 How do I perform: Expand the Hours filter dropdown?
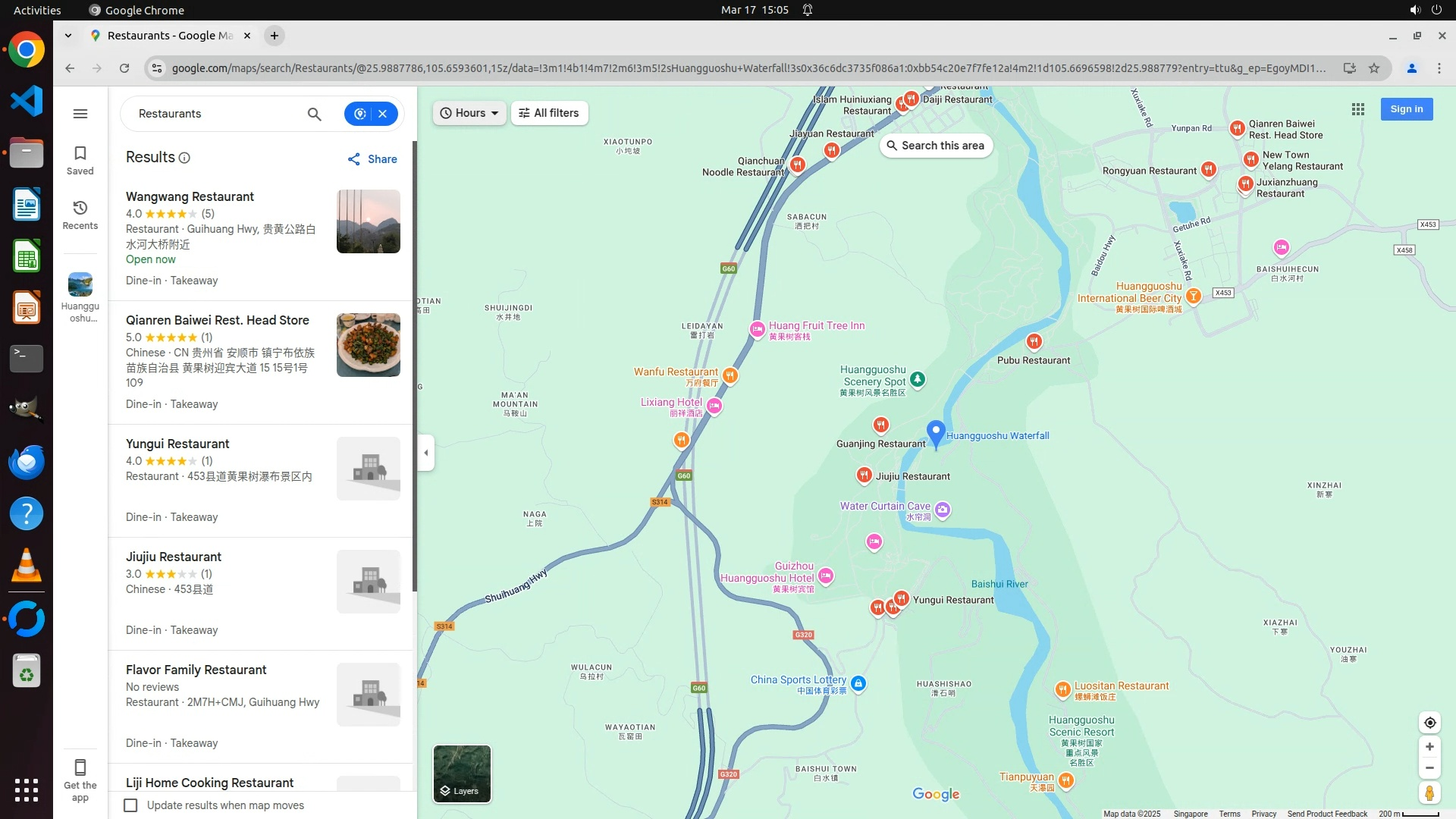[x=469, y=113]
